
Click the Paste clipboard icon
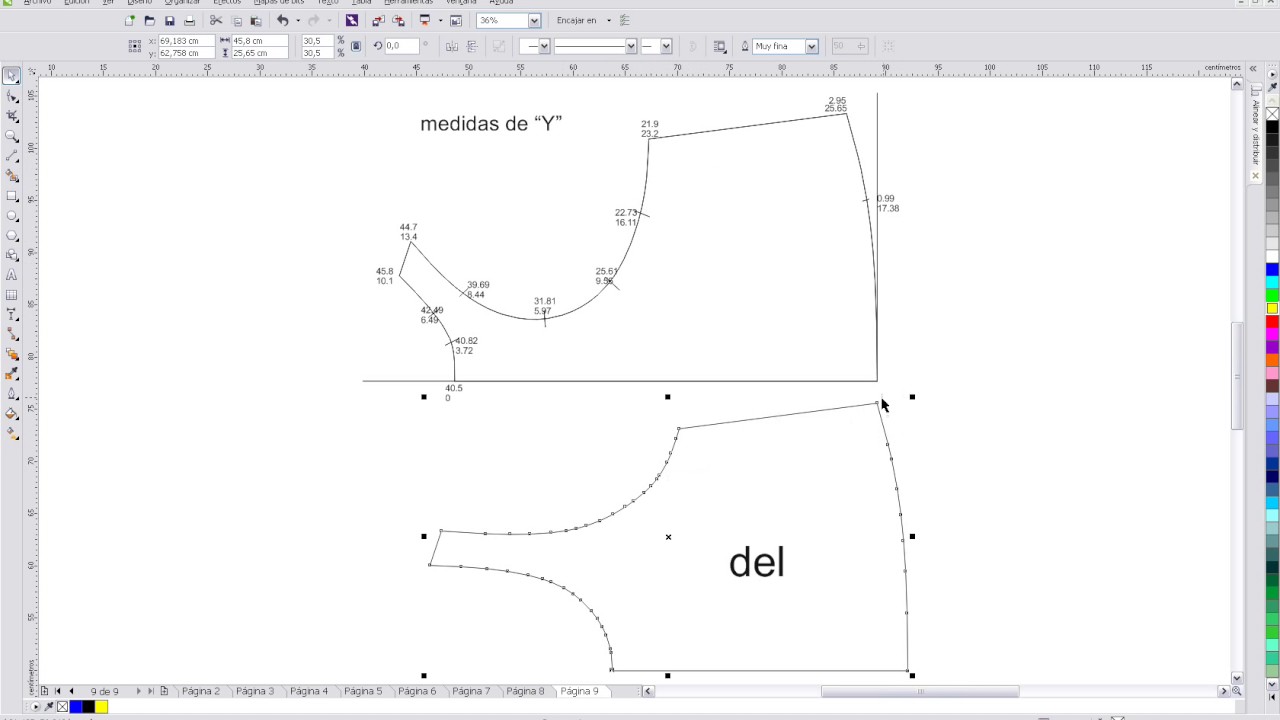point(256,21)
